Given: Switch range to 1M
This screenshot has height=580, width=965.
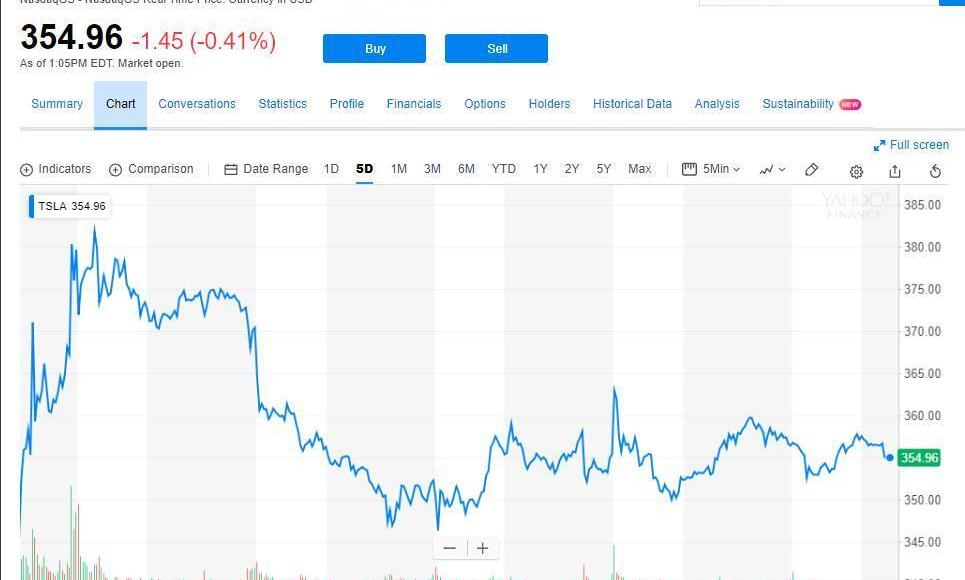Looking at the screenshot, I should [x=399, y=169].
